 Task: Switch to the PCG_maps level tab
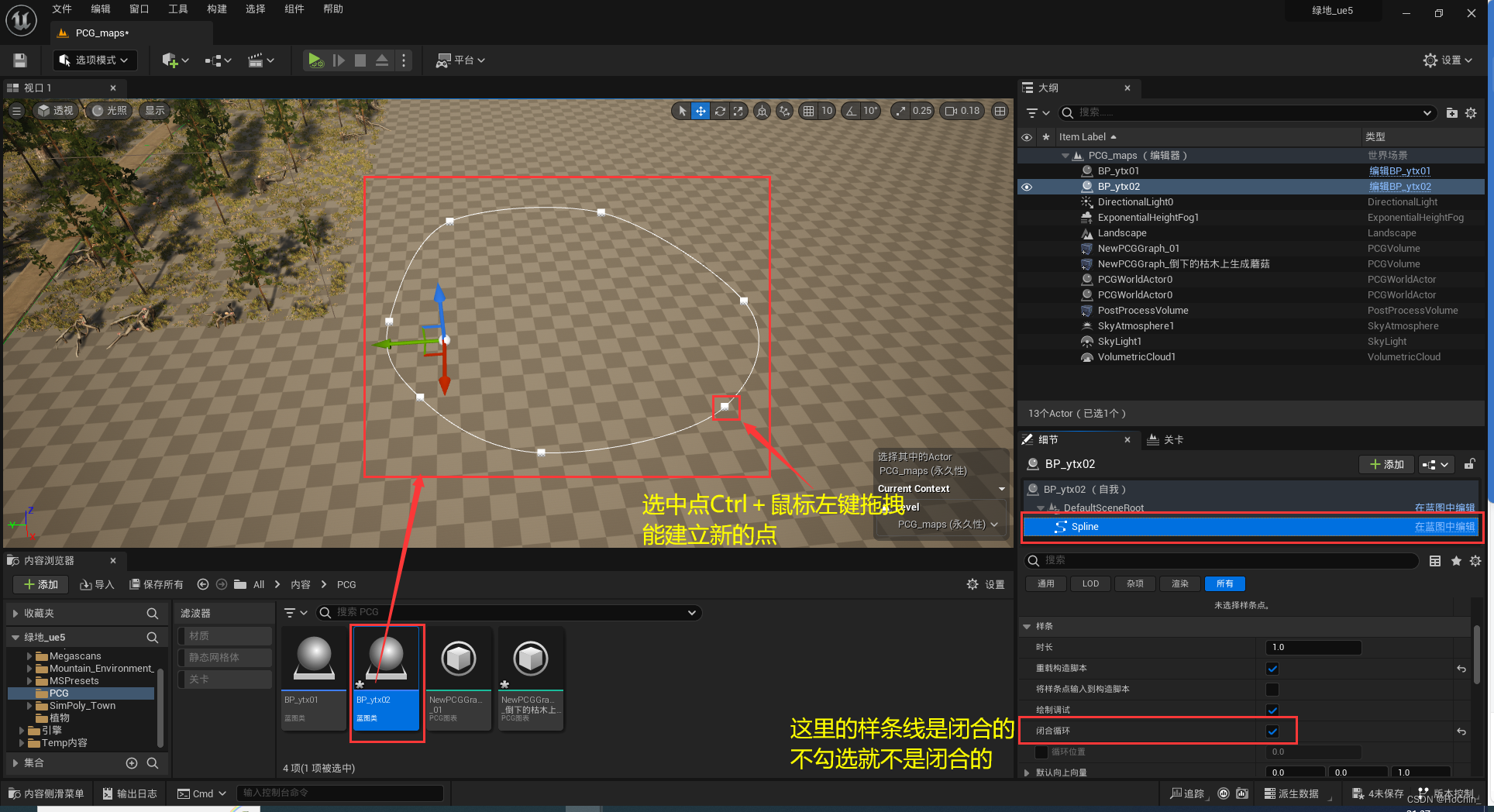click(102, 33)
